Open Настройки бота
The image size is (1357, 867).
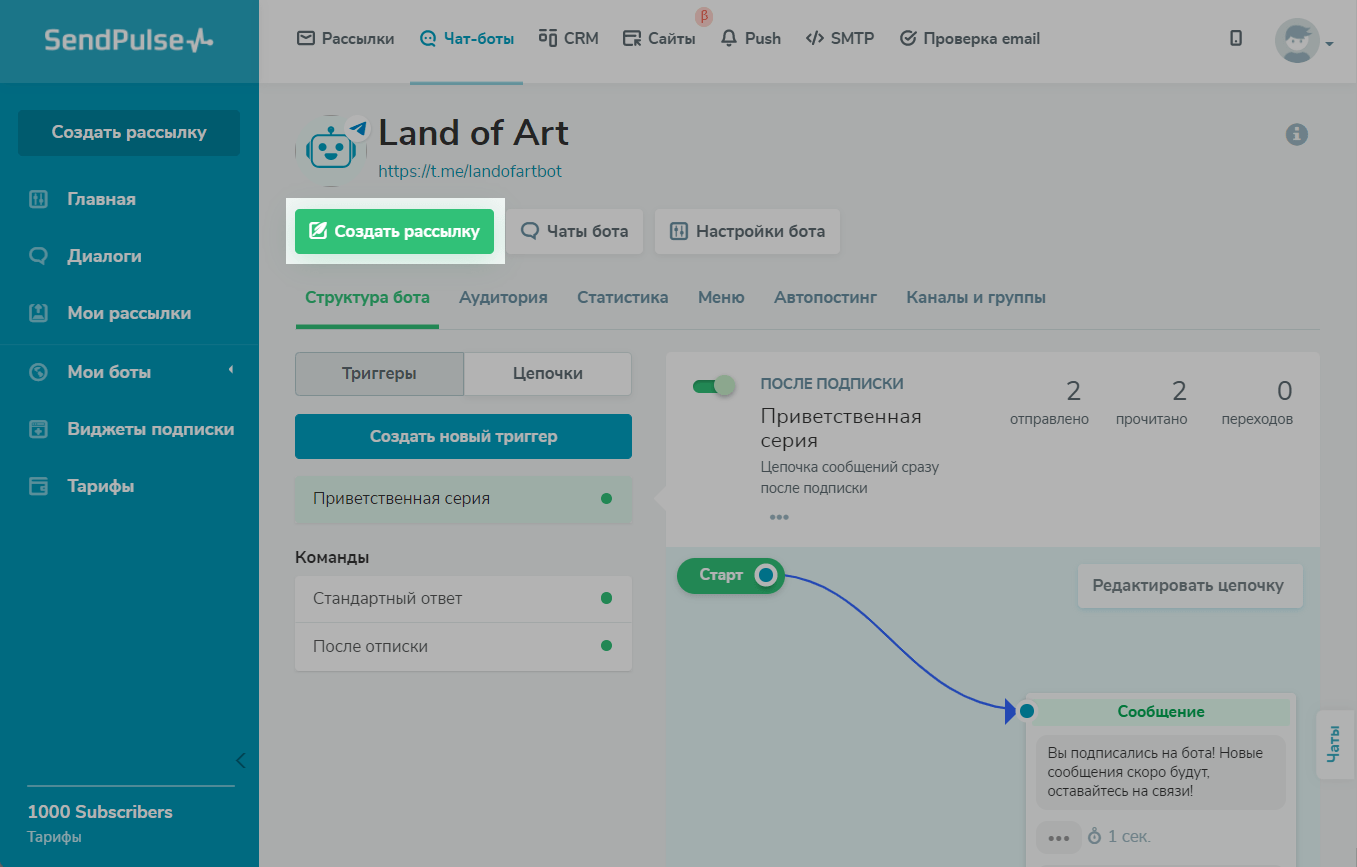click(748, 231)
